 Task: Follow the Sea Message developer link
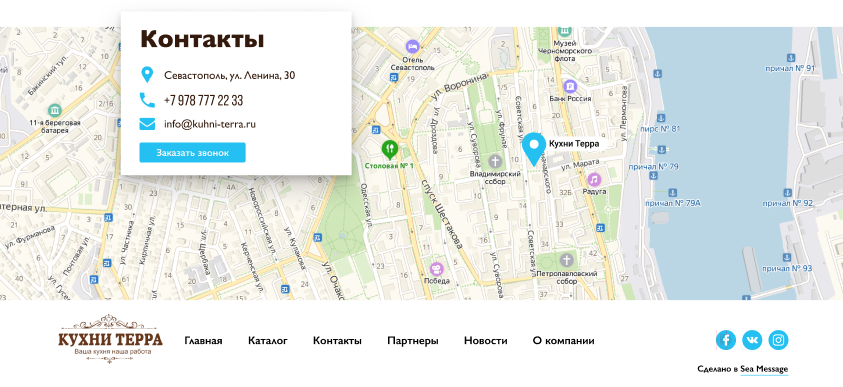(x=764, y=369)
